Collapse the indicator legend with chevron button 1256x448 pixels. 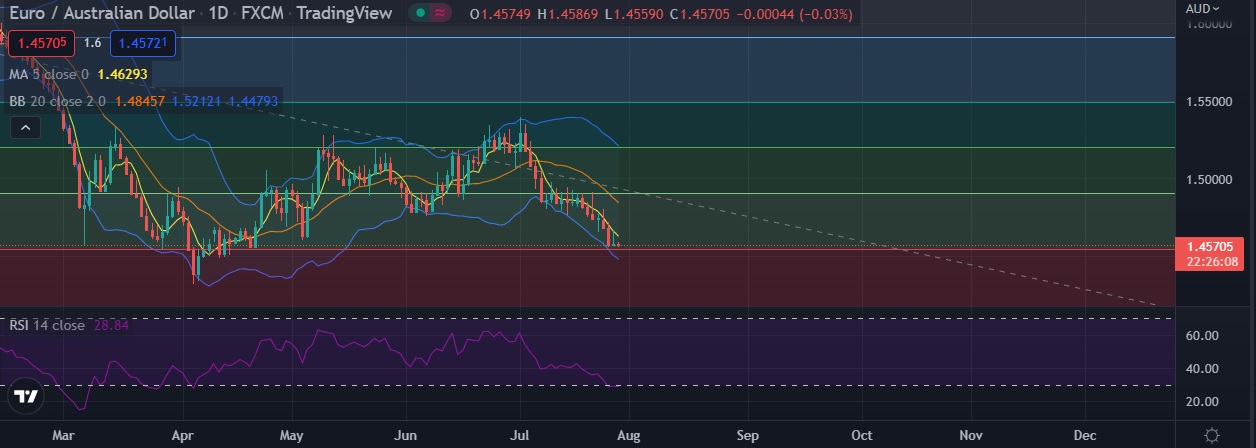[x=26, y=127]
